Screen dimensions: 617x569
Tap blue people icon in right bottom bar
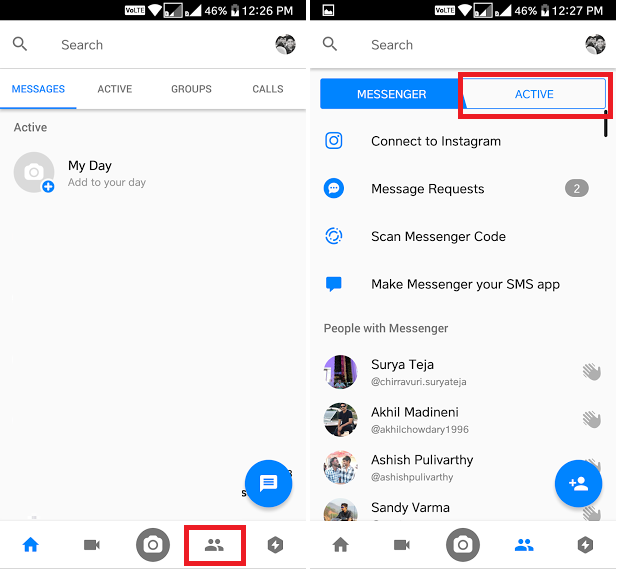524,545
